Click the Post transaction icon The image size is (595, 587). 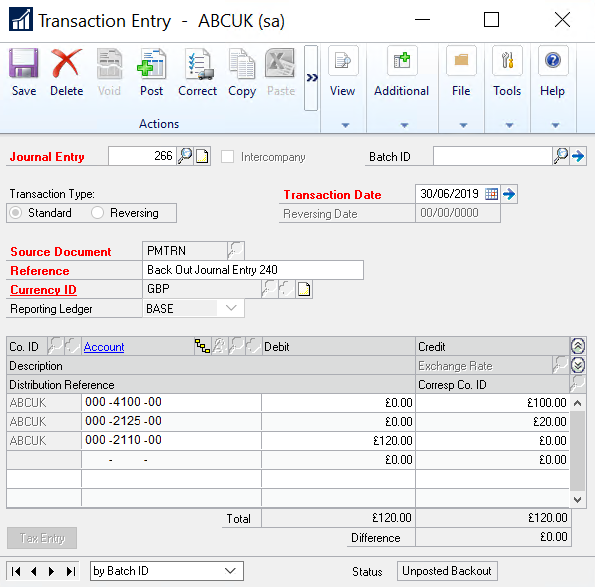click(152, 63)
